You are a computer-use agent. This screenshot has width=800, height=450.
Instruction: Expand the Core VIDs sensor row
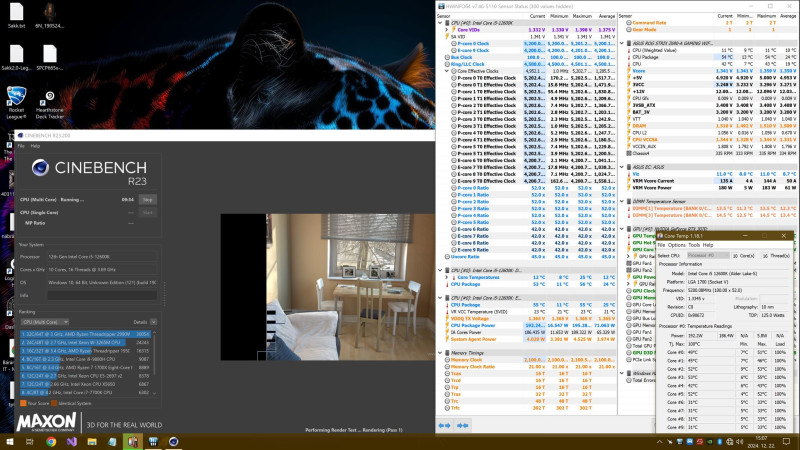pos(446,30)
